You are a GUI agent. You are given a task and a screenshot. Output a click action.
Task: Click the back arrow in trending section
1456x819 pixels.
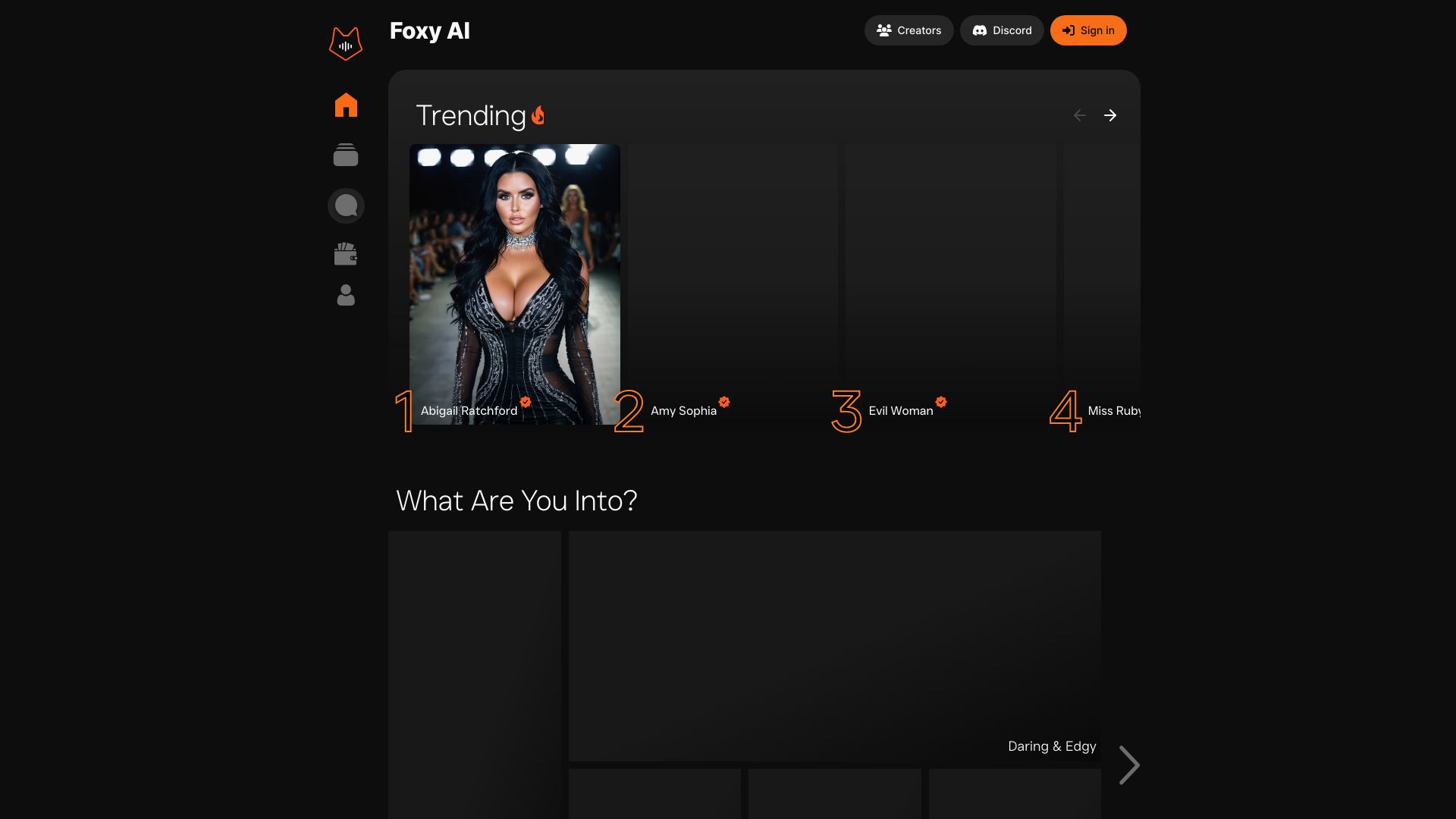pos(1080,115)
